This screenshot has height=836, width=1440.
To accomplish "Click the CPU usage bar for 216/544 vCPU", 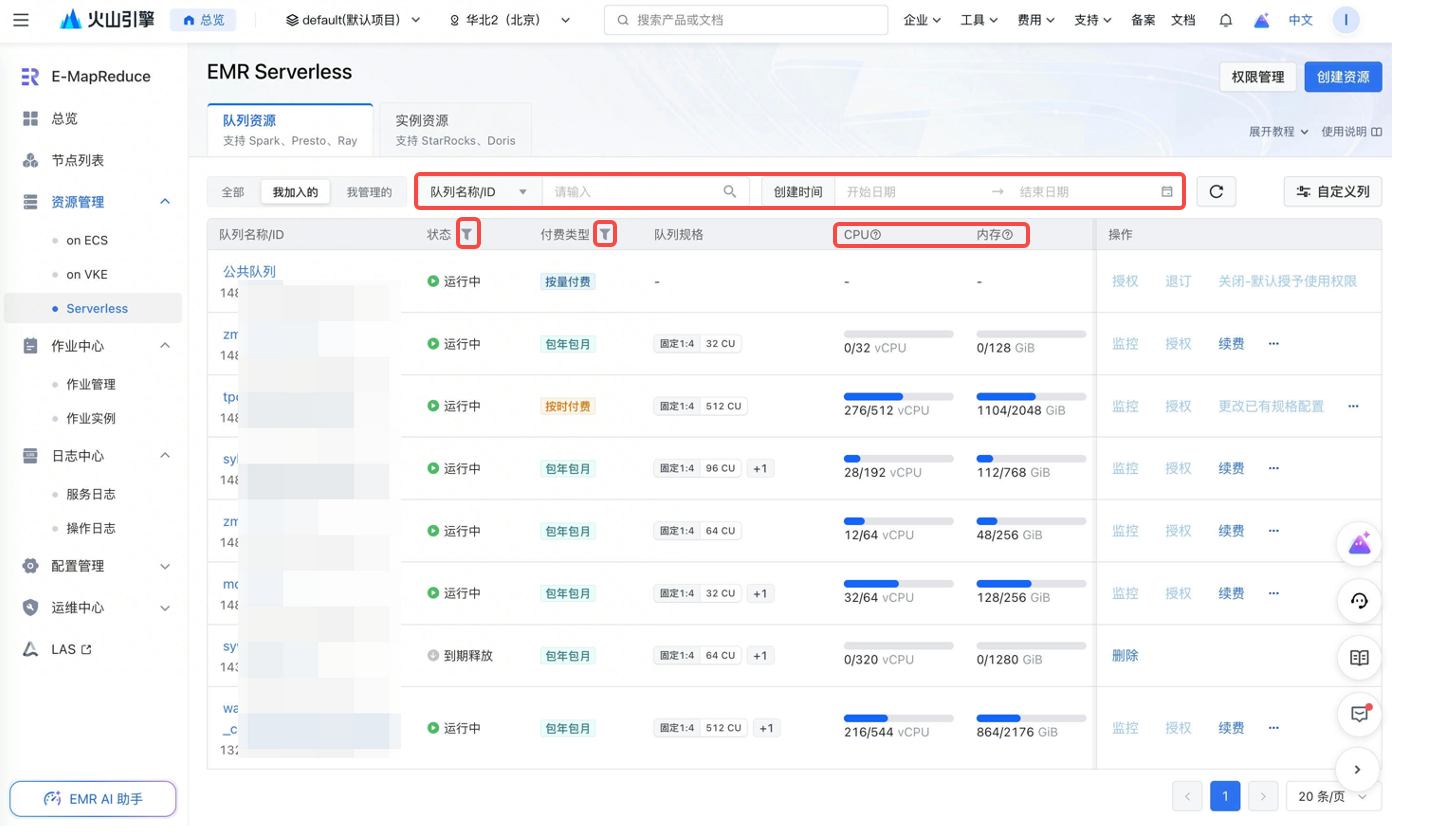I will pos(899,718).
